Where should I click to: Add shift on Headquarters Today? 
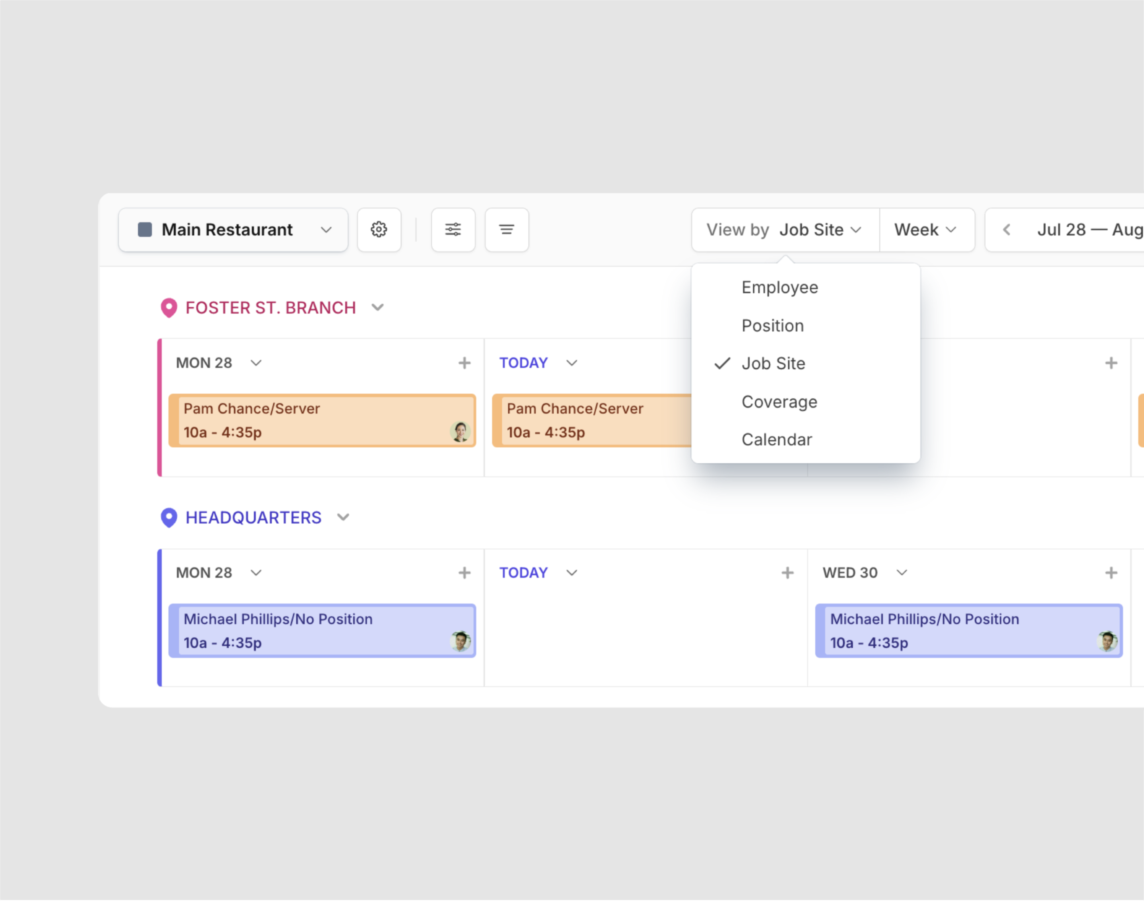click(x=787, y=573)
